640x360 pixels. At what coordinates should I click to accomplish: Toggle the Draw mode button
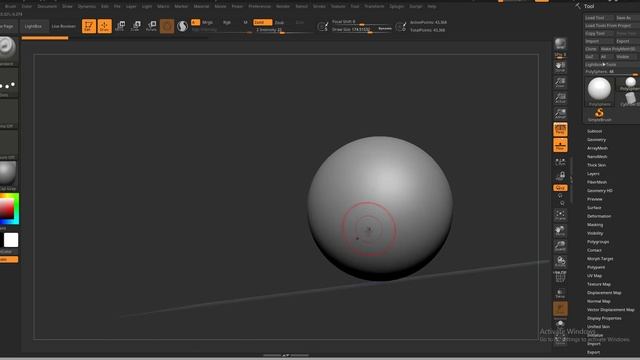click(x=104, y=26)
